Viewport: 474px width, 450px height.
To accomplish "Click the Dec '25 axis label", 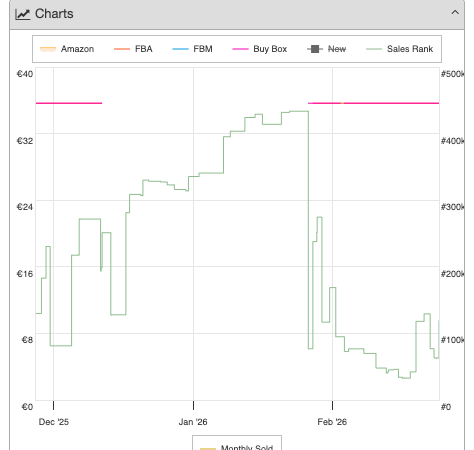I will point(54,422).
